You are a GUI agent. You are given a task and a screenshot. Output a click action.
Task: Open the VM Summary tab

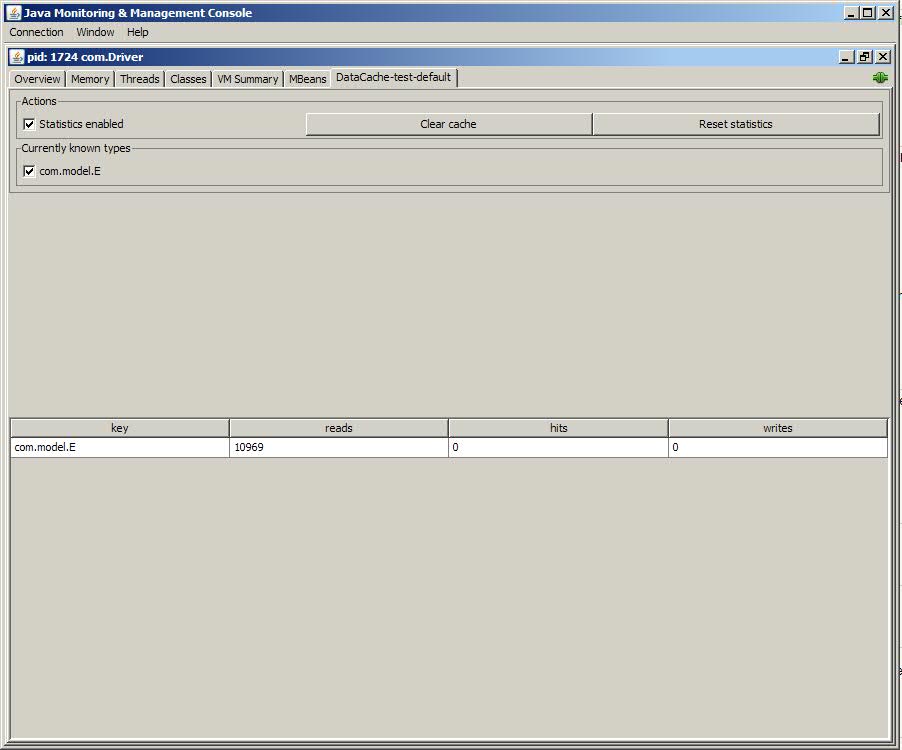(x=247, y=79)
